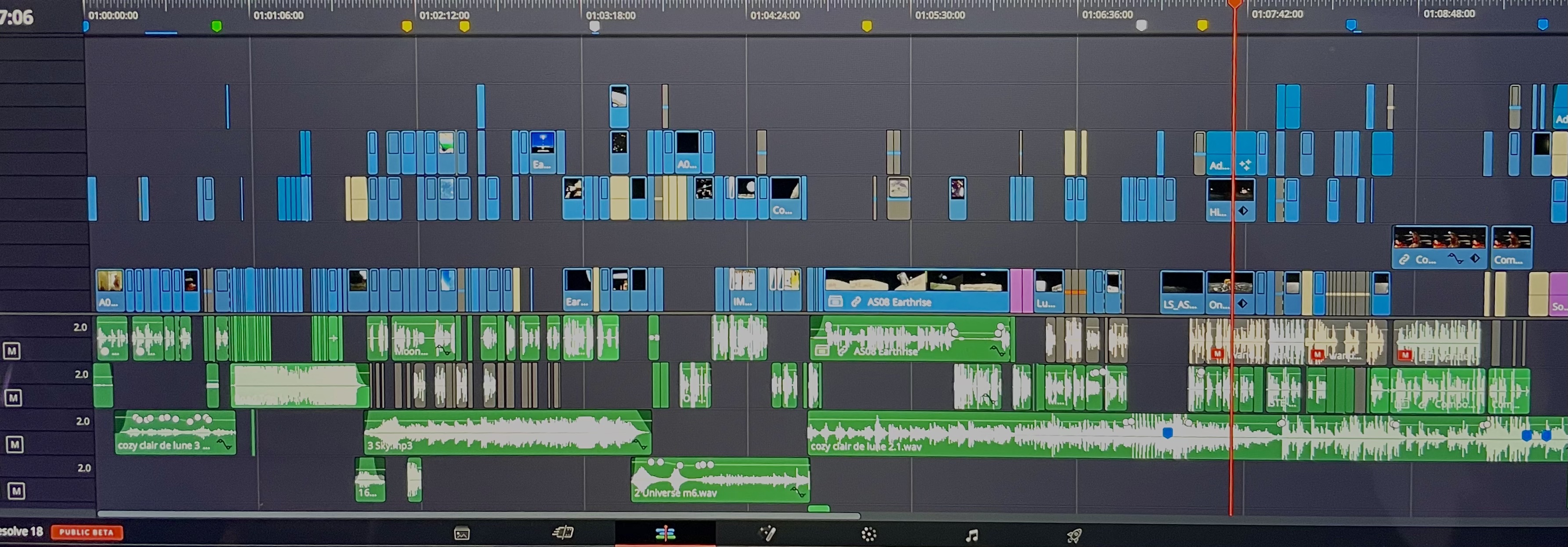This screenshot has height=547, width=1568.
Task: Select the green timeline marker
Action: pos(216,26)
